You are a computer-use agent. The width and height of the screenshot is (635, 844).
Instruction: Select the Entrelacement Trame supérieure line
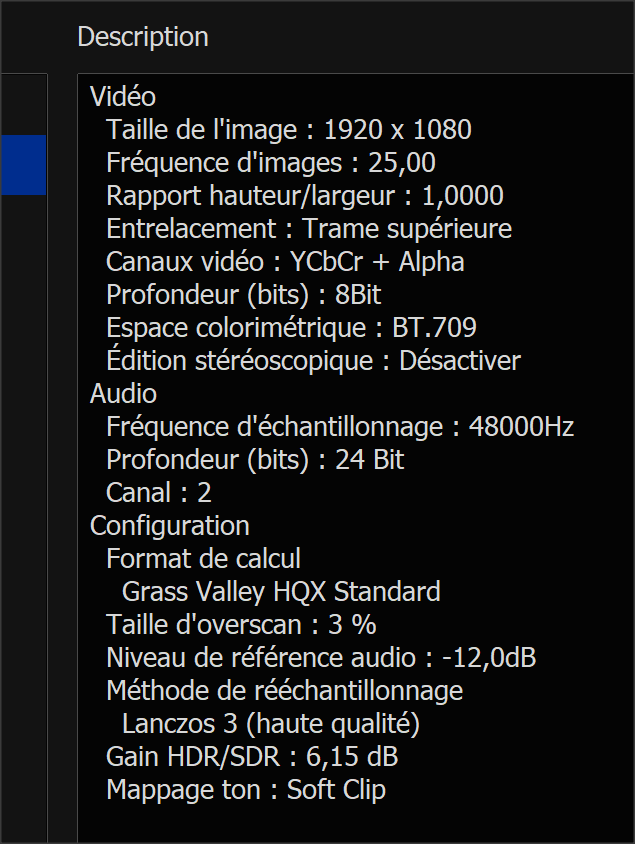(308, 229)
